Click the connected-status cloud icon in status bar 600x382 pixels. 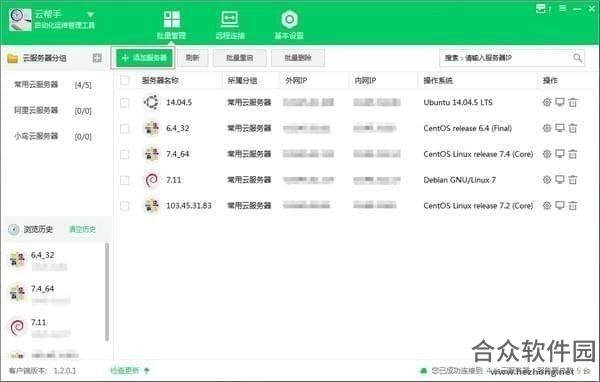pos(424,371)
